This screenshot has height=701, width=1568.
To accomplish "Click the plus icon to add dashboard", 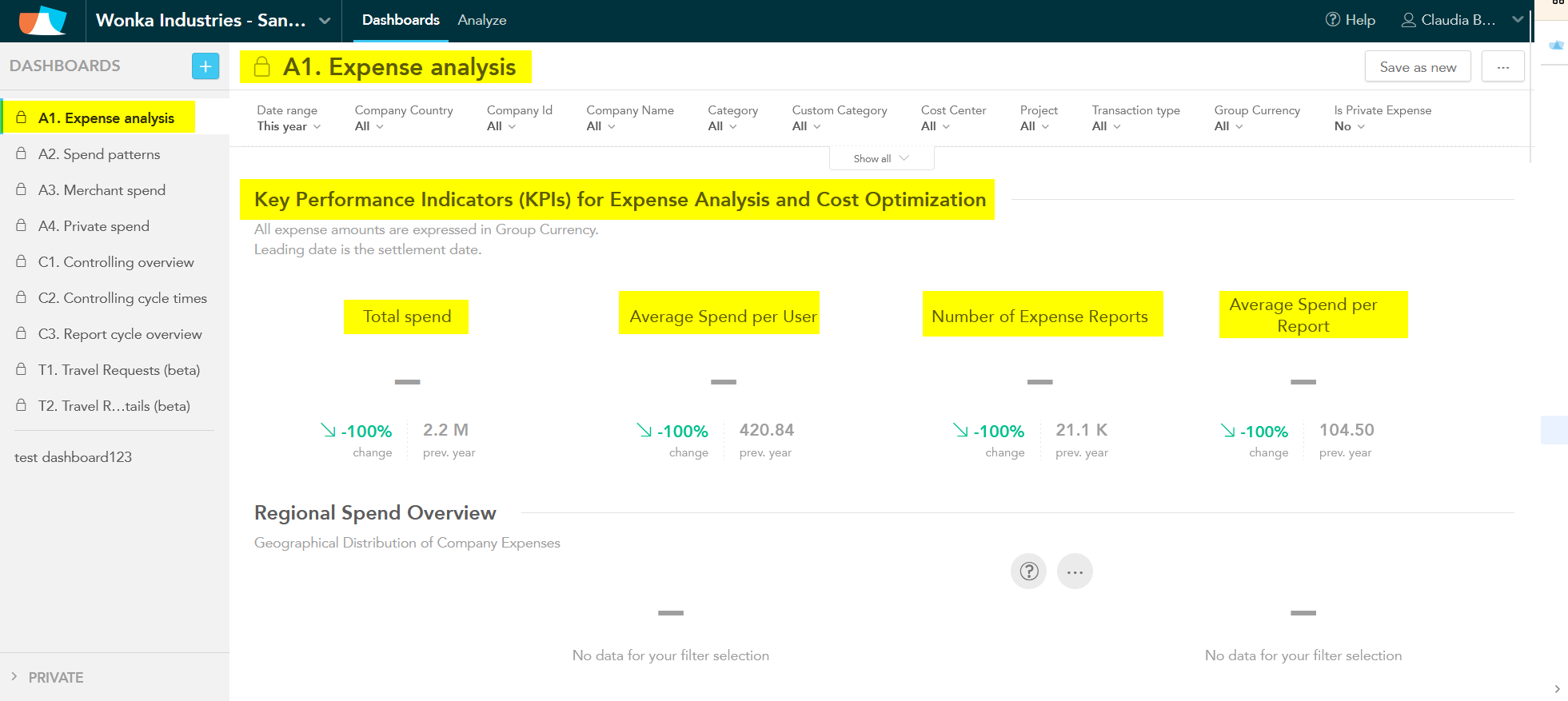I will pyautogui.click(x=205, y=66).
